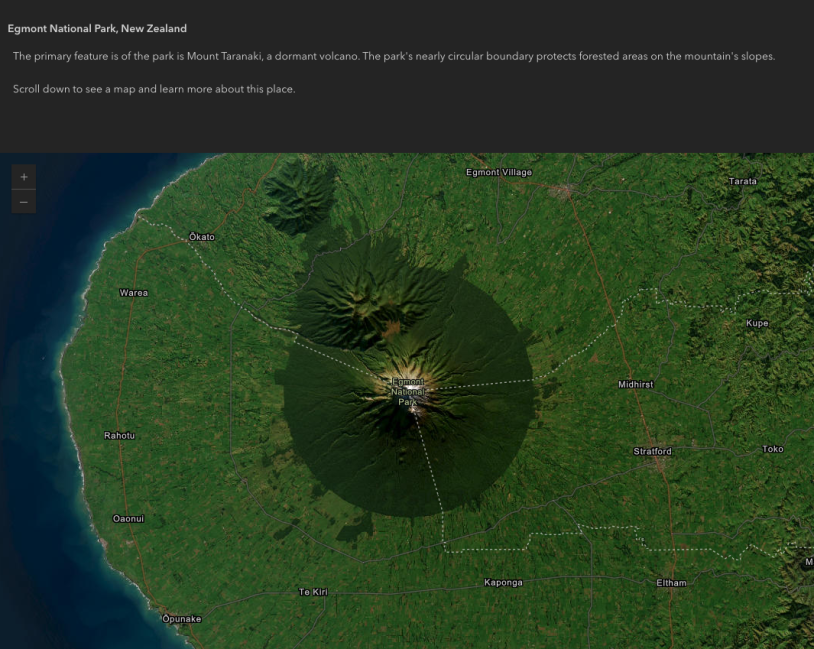Click the Te Kiri place label

pyautogui.click(x=313, y=592)
